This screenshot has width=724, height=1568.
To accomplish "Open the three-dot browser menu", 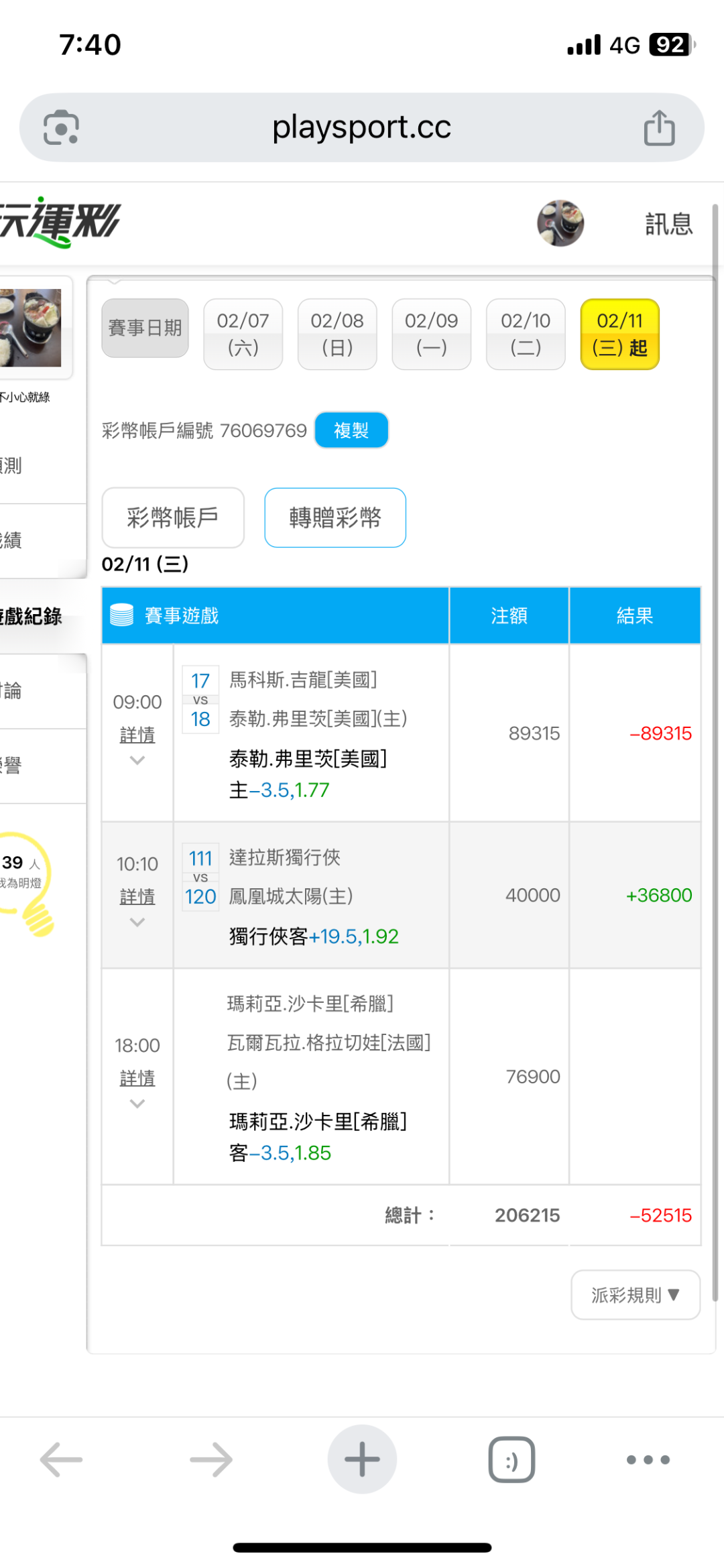I will [x=648, y=1459].
